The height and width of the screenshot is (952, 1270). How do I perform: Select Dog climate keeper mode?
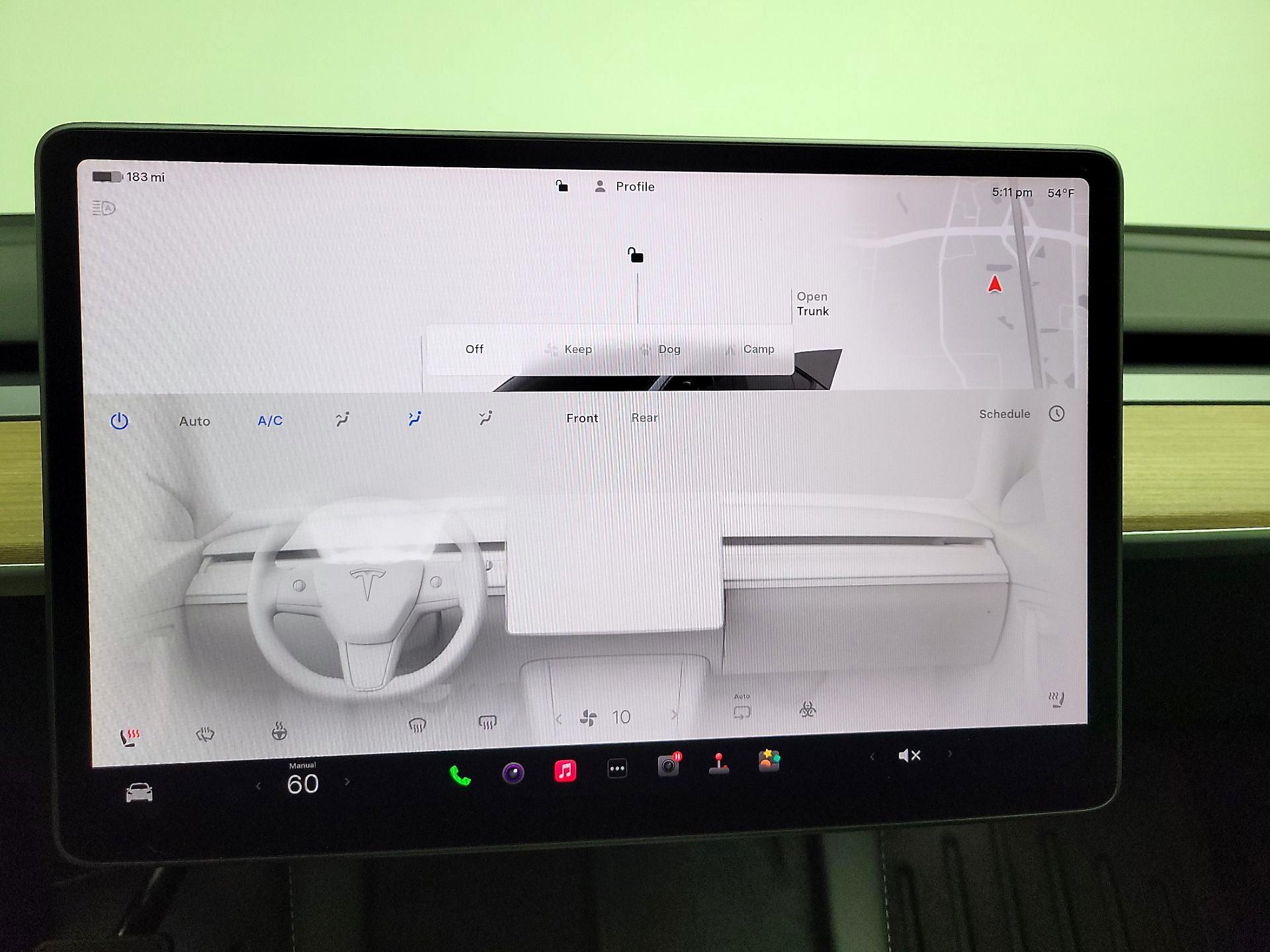[x=668, y=349]
